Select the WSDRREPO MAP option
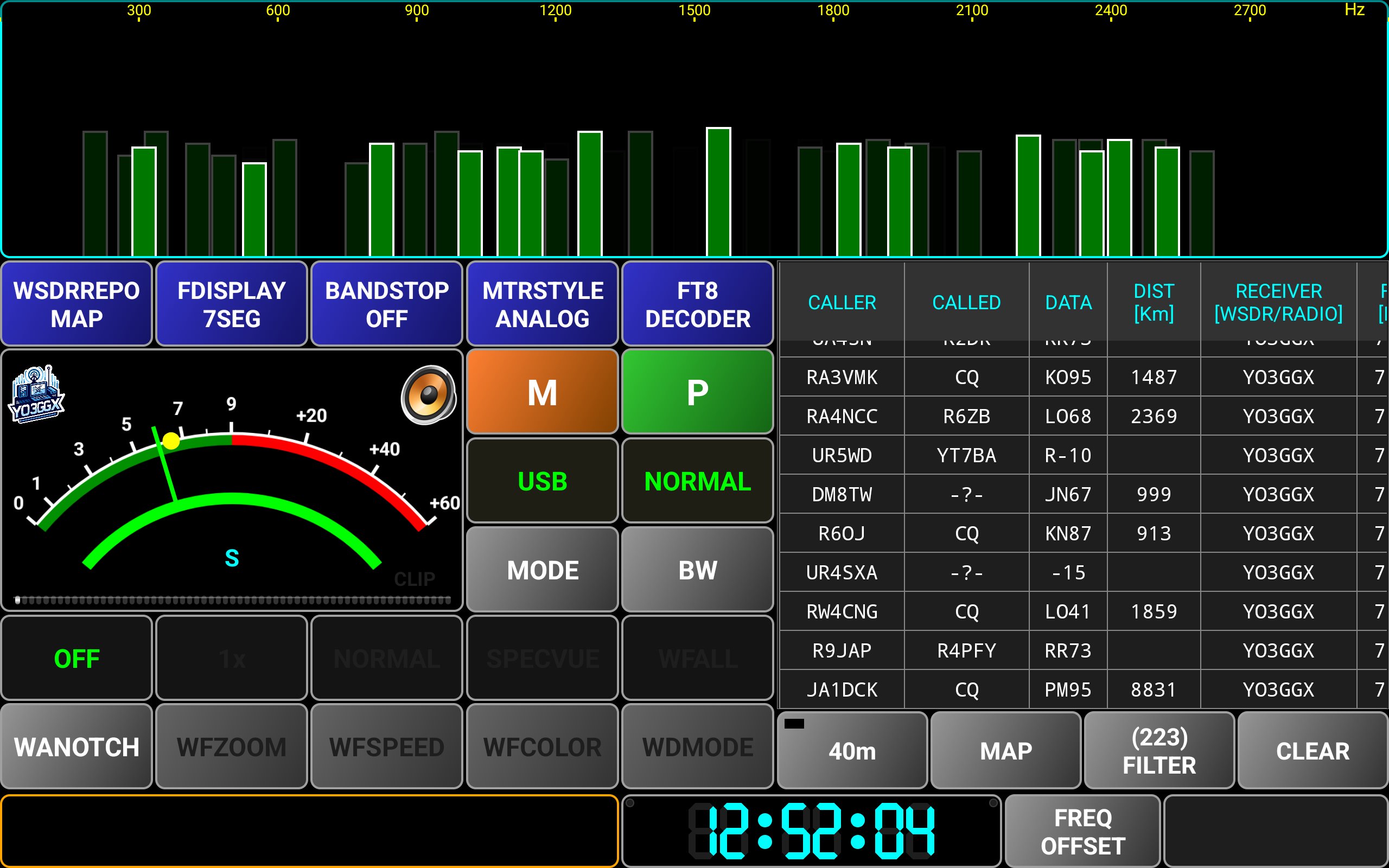 coord(77,304)
